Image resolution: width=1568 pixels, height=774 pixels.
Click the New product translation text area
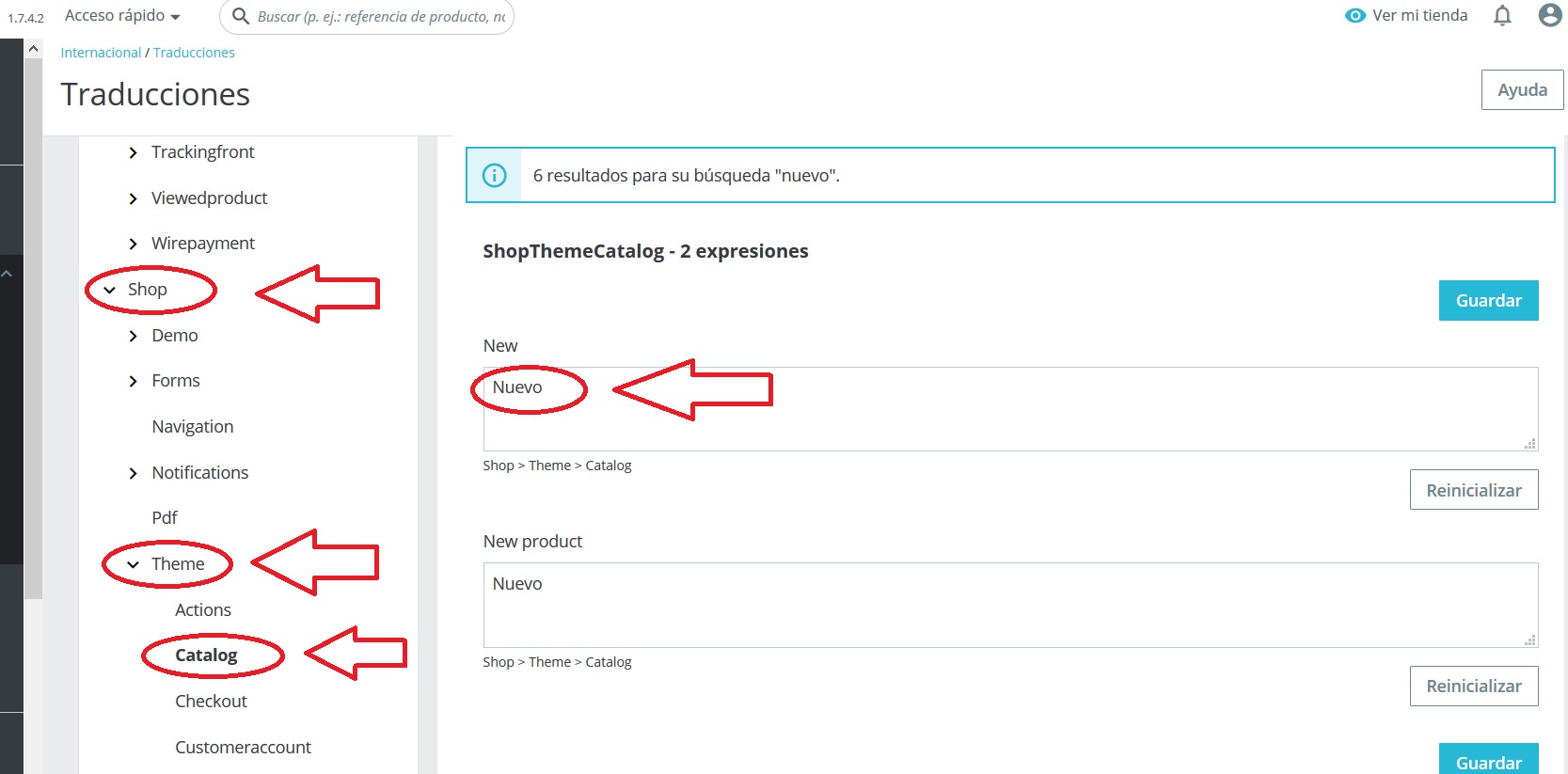(x=1010, y=605)
